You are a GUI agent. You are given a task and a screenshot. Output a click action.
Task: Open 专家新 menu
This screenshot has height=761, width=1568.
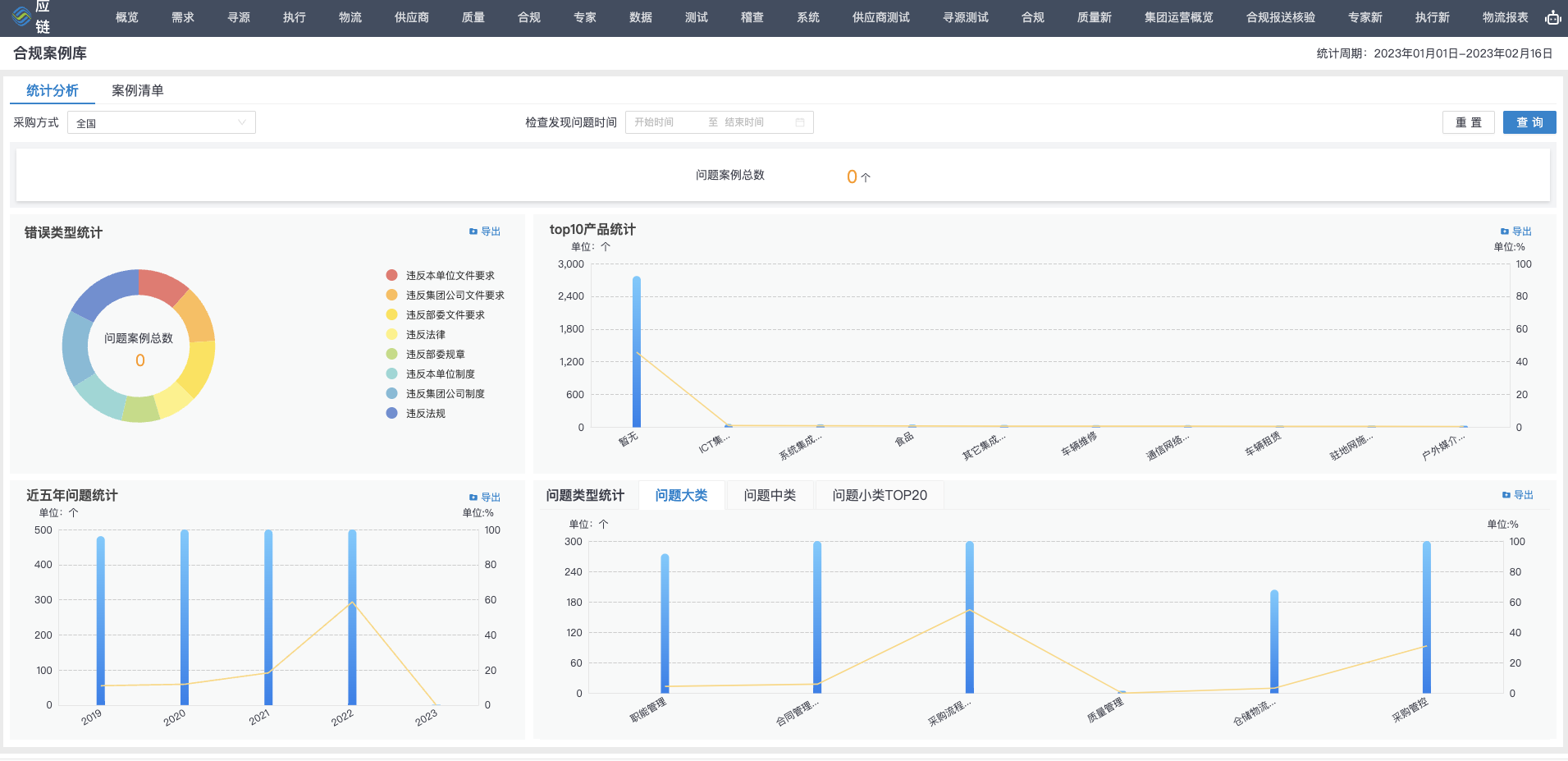click(x=1365, y=17)
